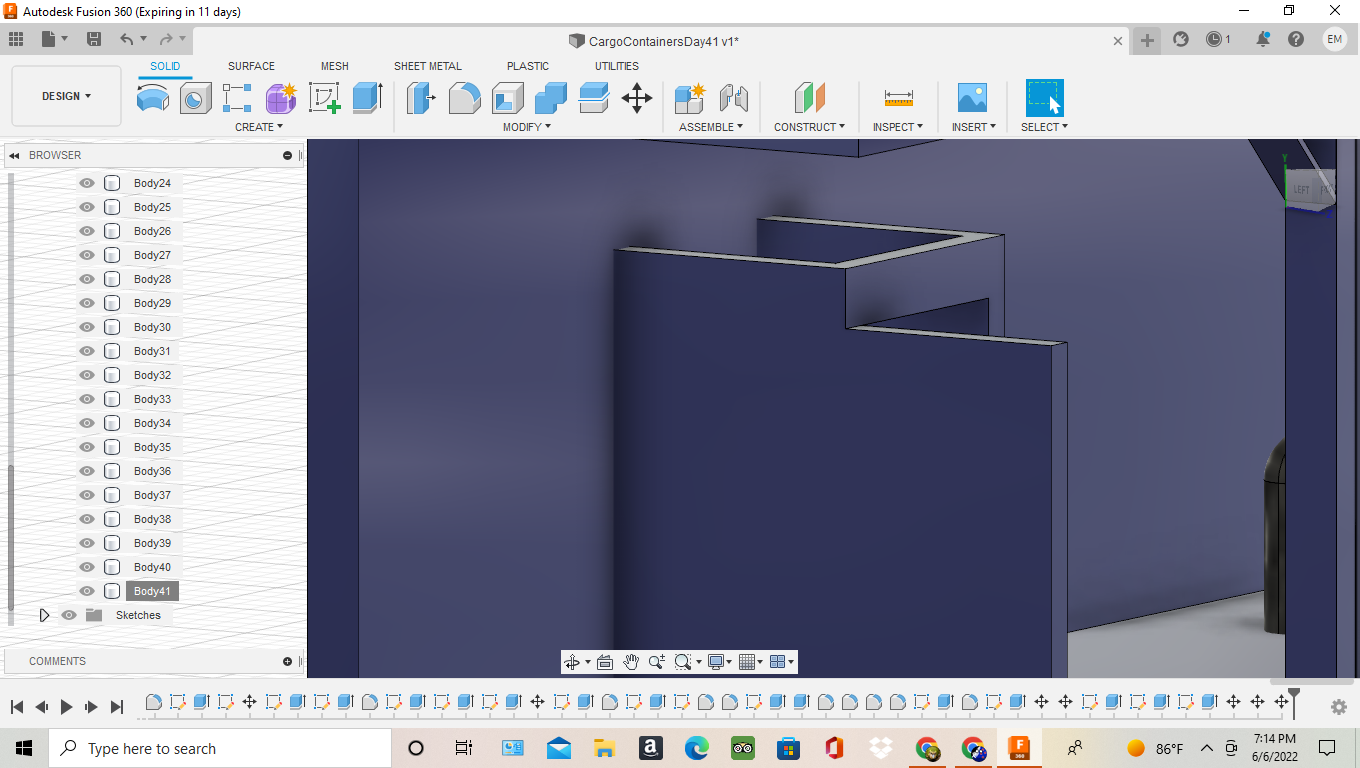The height and width of the screenshot is (768, 1360).
Task: Expand the Sketches folder in browser
Action: pyautogui.click(x=44, y=615)
